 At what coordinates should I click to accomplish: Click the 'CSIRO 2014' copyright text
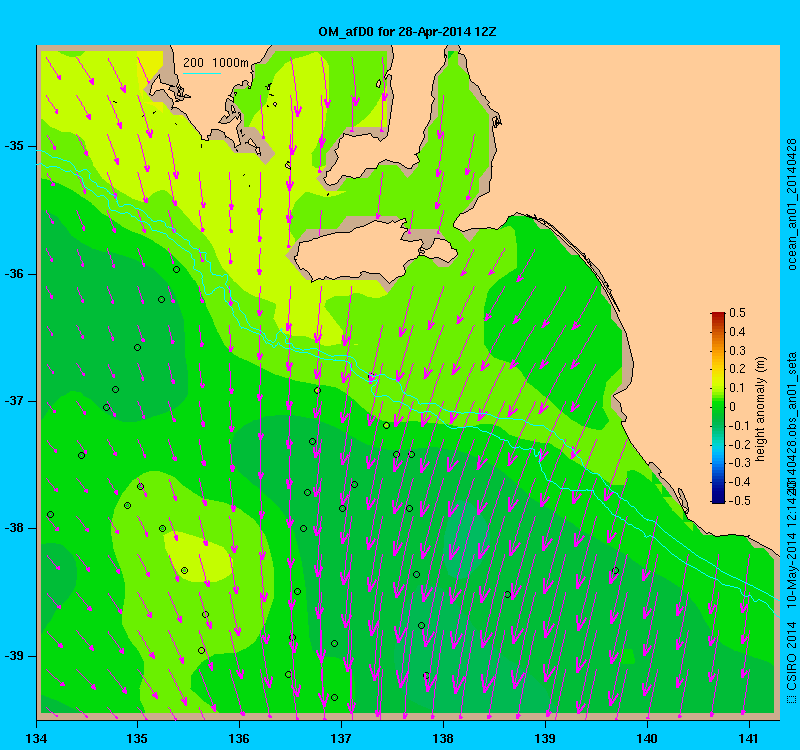[791, 656]
